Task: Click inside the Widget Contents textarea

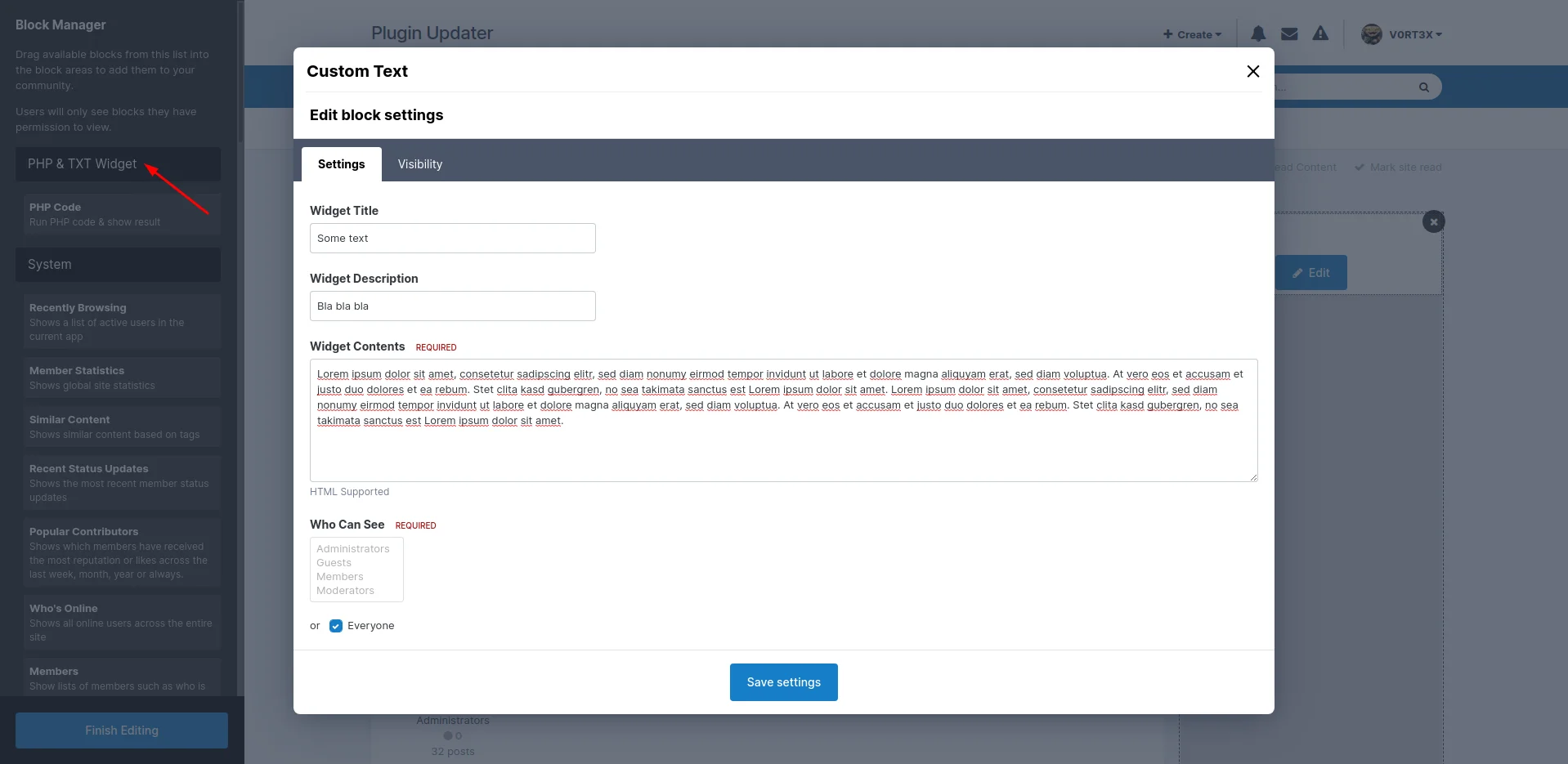Action: [x=783, y=449]
